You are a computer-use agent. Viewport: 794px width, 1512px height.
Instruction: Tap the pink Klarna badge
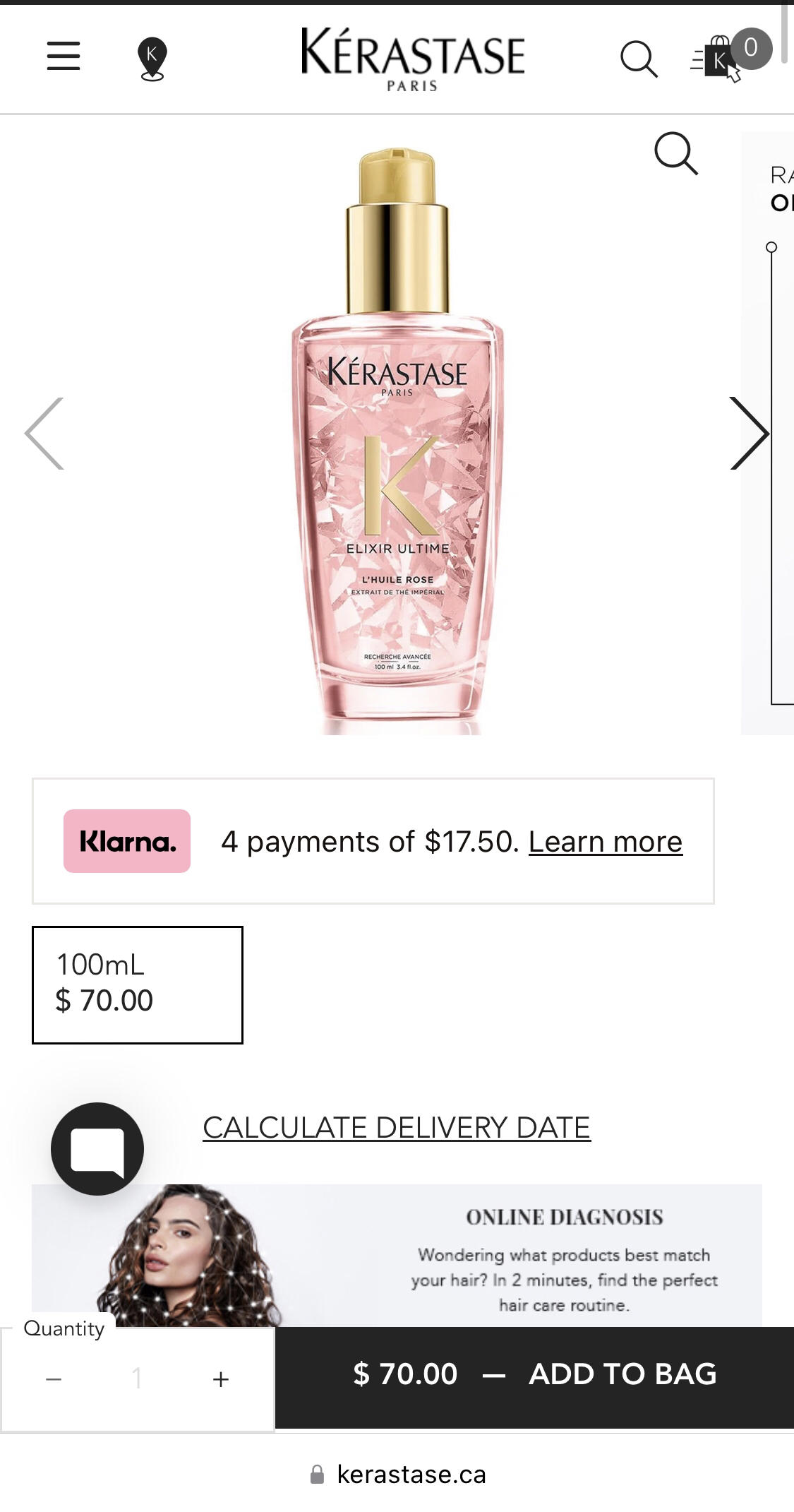click(x=127, y=841)
